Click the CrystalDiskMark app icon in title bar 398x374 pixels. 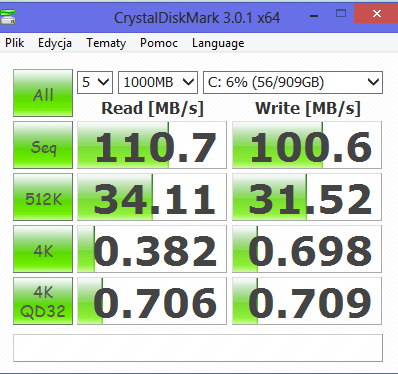8,17
